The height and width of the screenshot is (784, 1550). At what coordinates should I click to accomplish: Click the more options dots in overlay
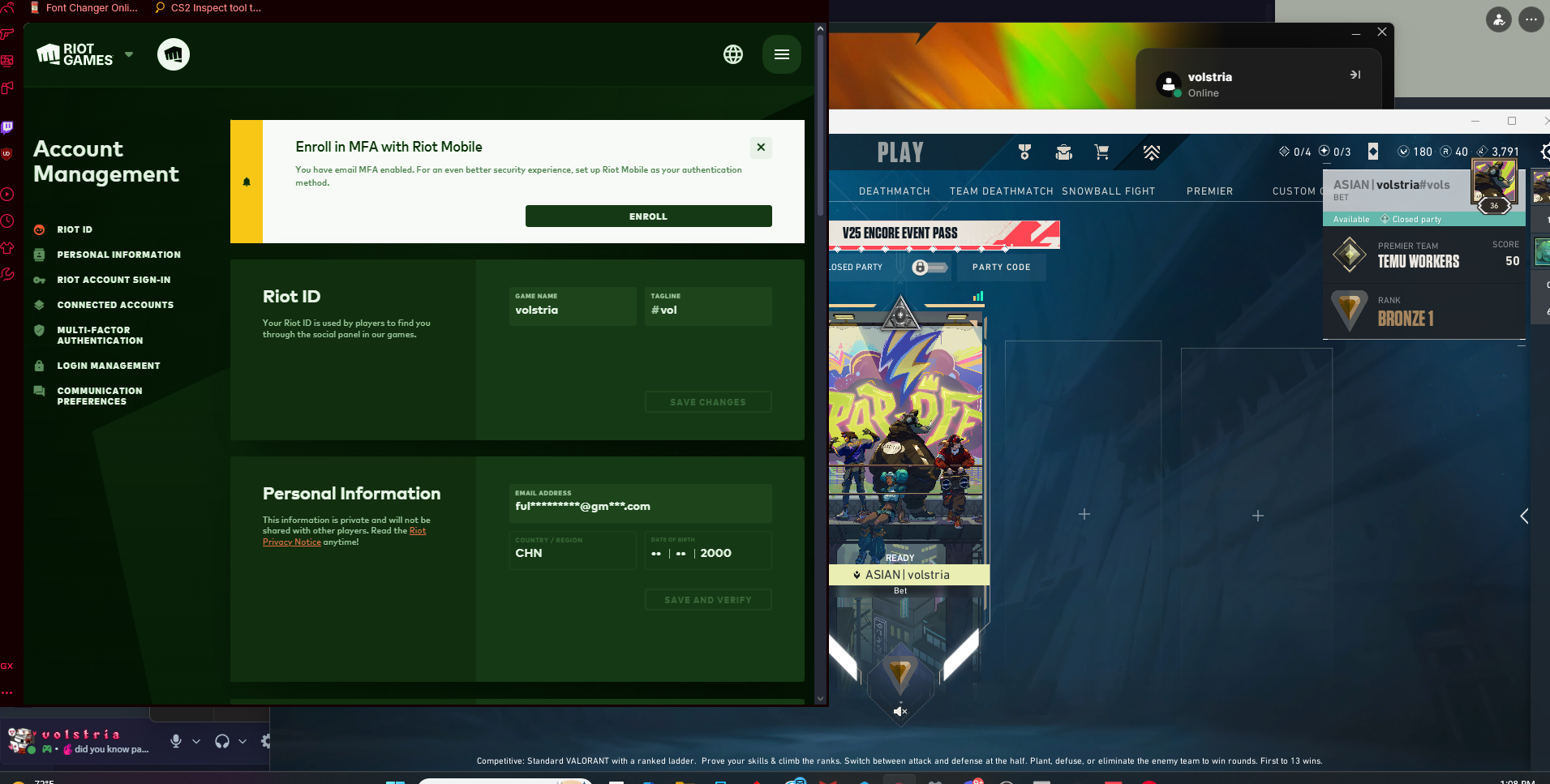pyautogui.click(x=1531, y=19)
